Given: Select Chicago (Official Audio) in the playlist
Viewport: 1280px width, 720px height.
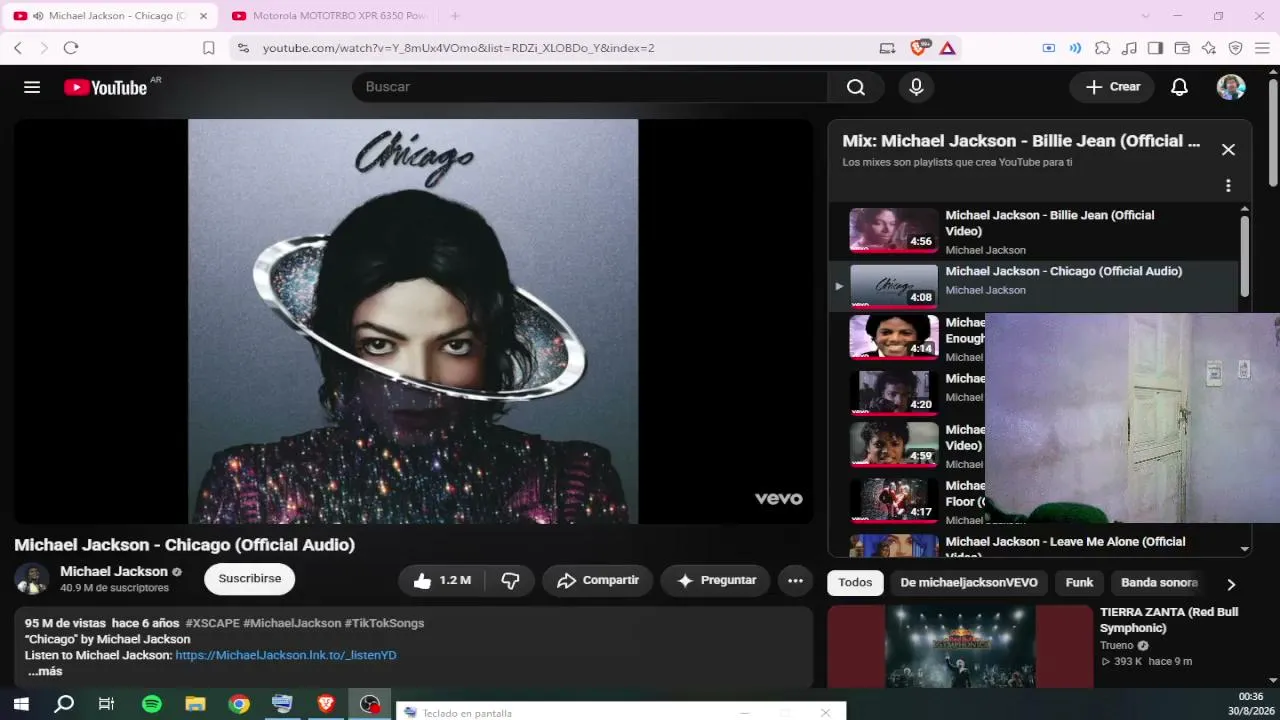Looking at the screenshot, I should coord(1034,286).
